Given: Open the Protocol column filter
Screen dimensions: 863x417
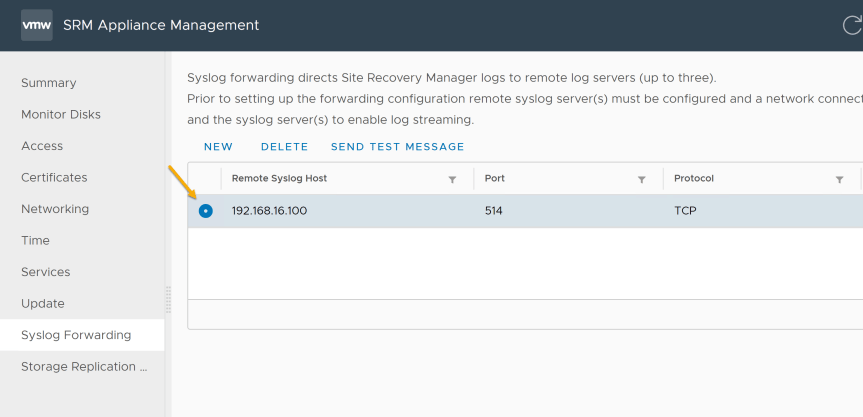Looking at the screenshot, I should (x=839, y=179).
